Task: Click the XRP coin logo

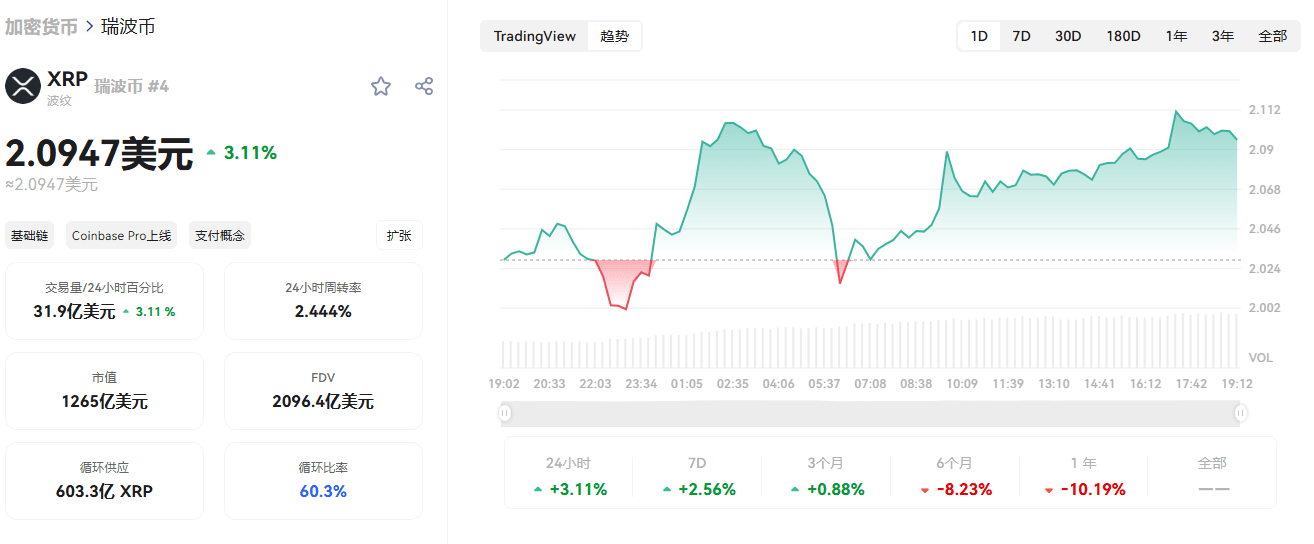Action: (23, 86)
